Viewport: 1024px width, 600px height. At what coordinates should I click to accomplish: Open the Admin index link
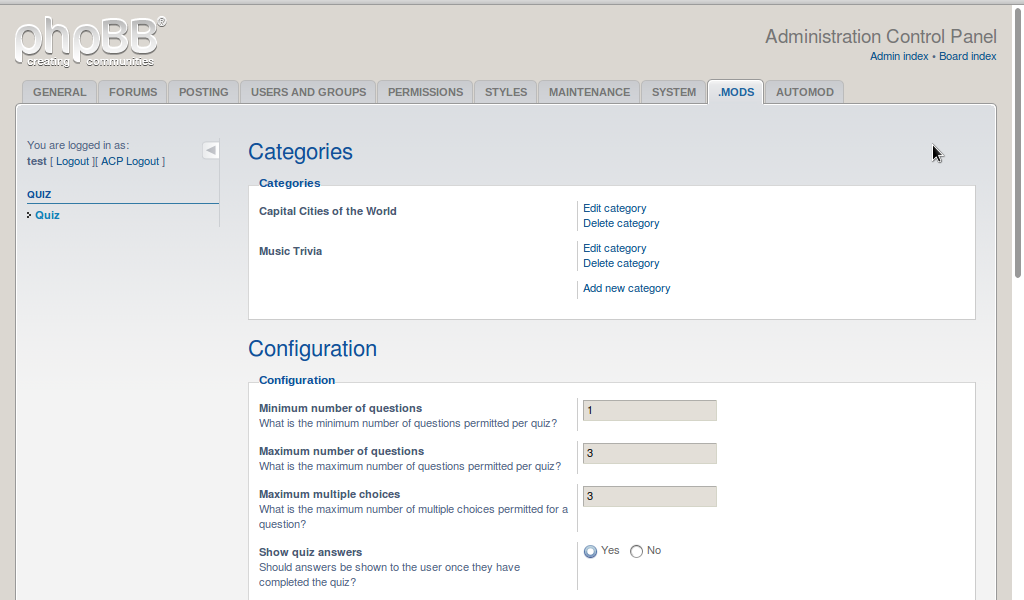(898, 56)
